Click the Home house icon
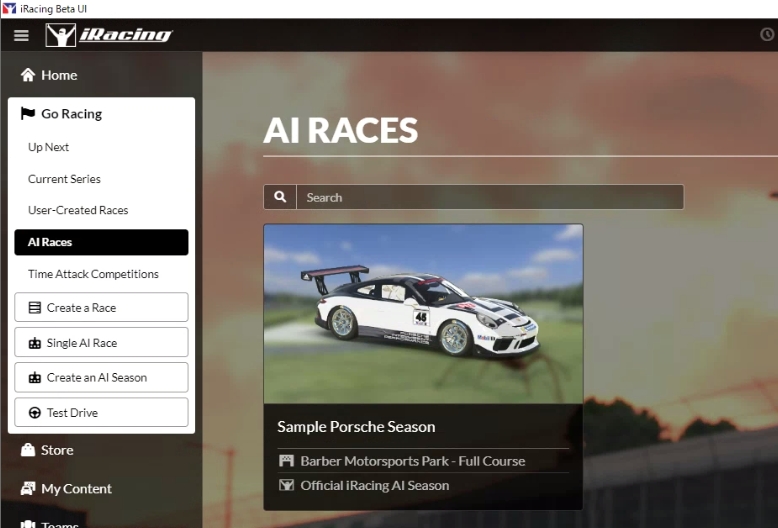 (x=28, y=75)
